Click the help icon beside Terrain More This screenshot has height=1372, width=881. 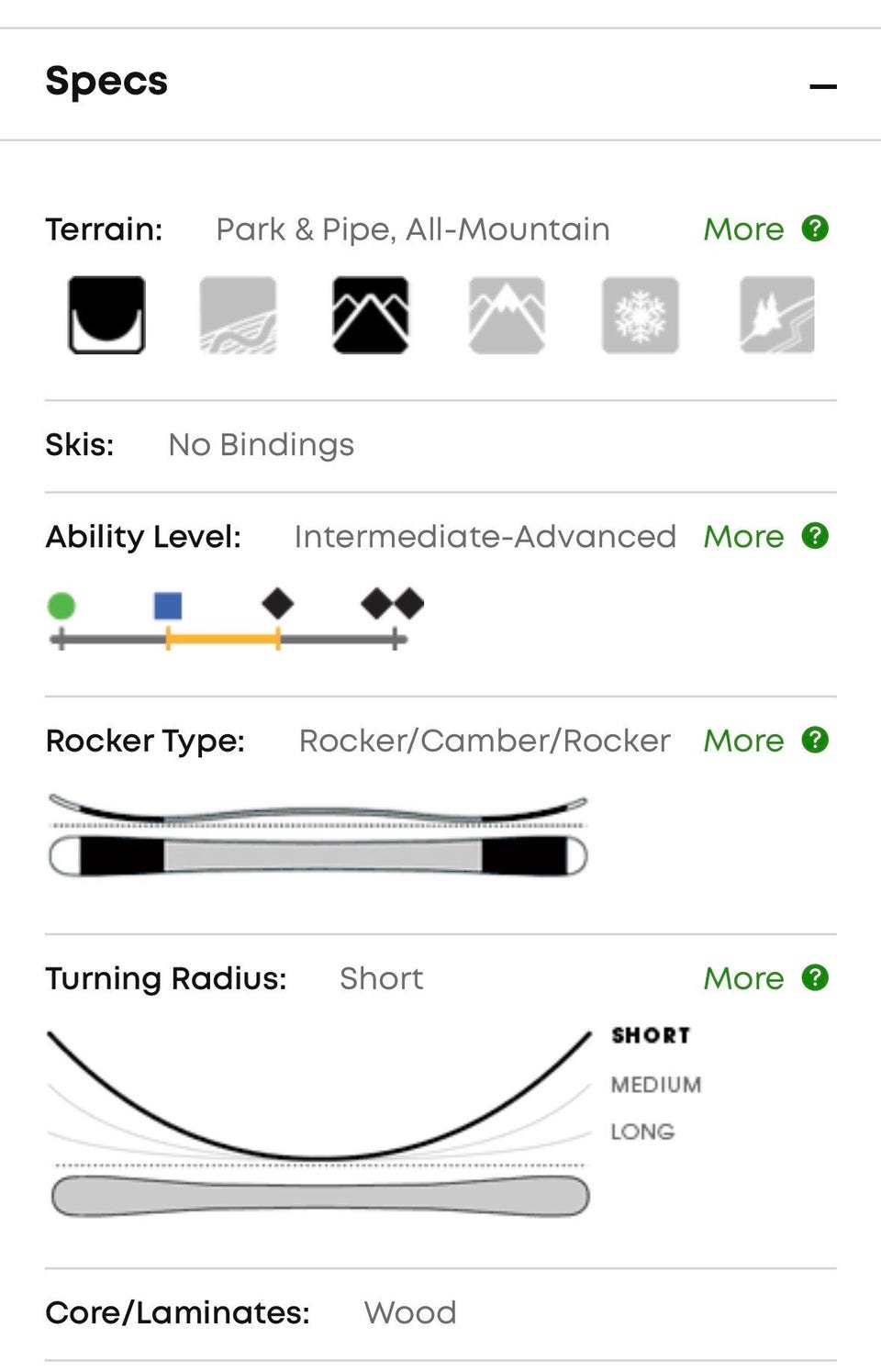click(815, 228)
